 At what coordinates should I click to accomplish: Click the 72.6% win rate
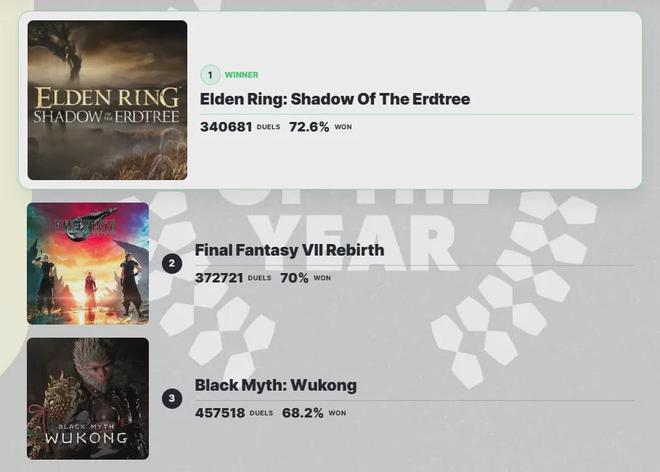pos(309,127)
